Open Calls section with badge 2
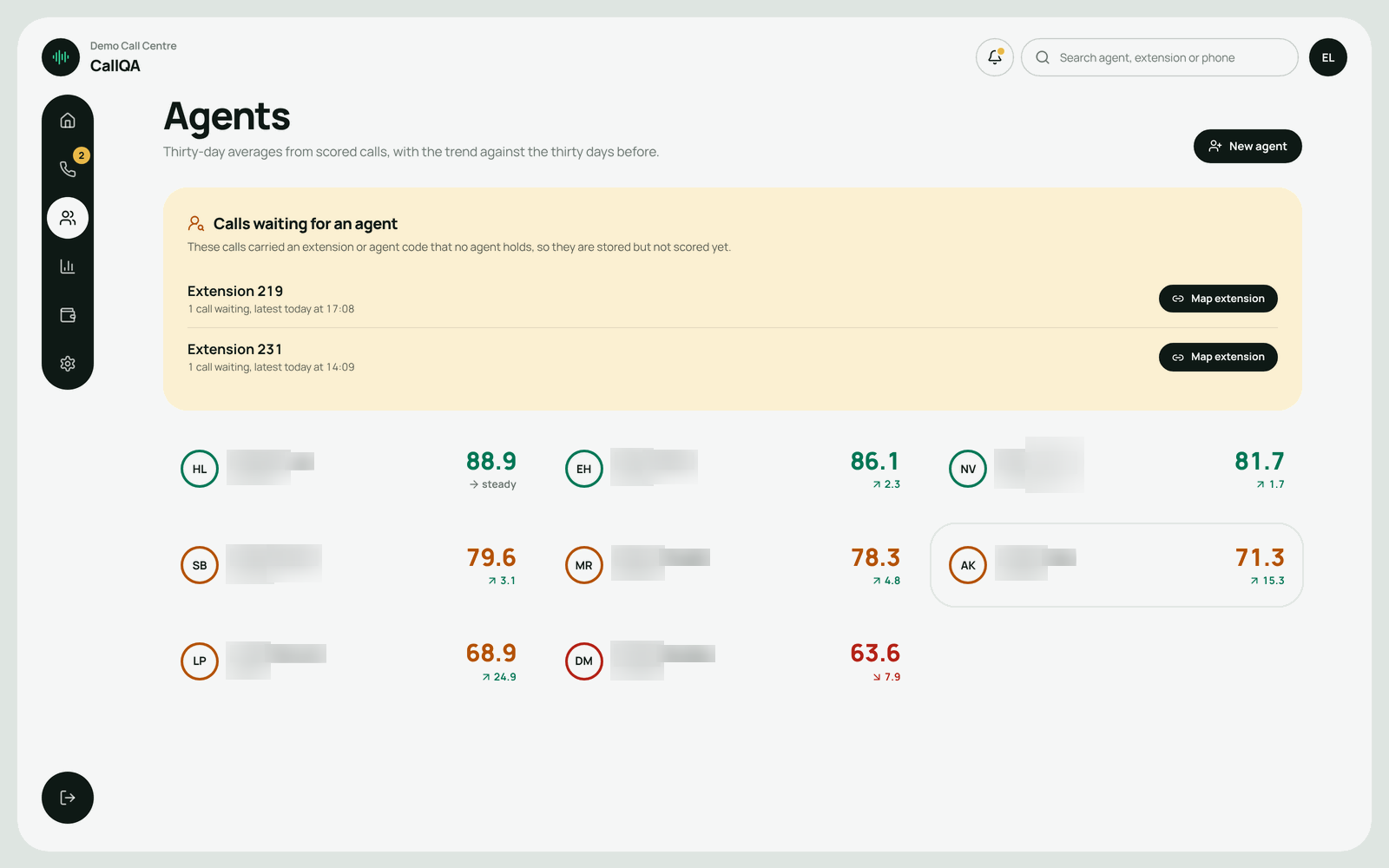The width and height of the screenshot is (1389, 868). click(x=68, y=169)
